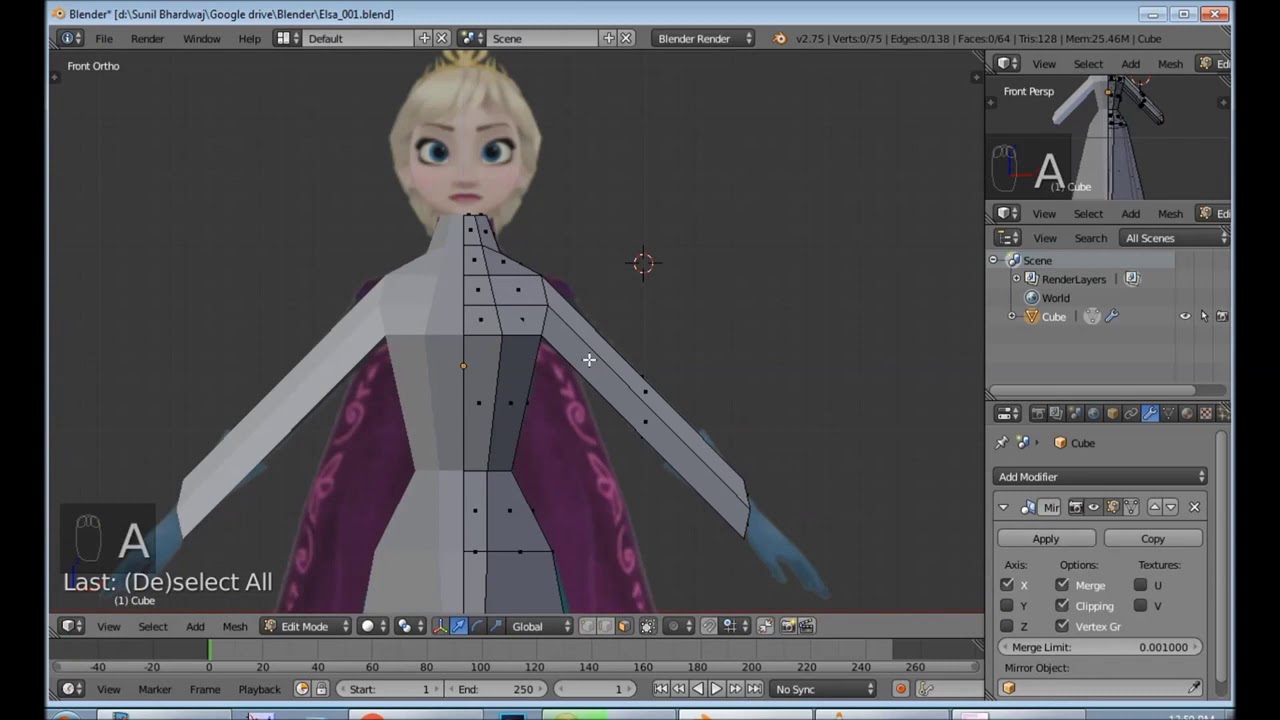Open the Texture checker tab in Properties
Screen dimensions: 1280x720
tap(1206, 413)
